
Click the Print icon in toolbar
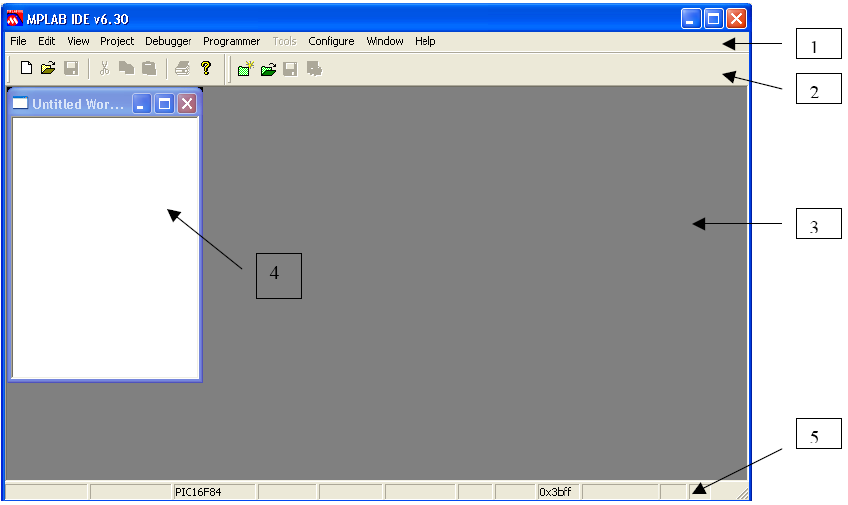pyautogui.click(x=182, y=68)
